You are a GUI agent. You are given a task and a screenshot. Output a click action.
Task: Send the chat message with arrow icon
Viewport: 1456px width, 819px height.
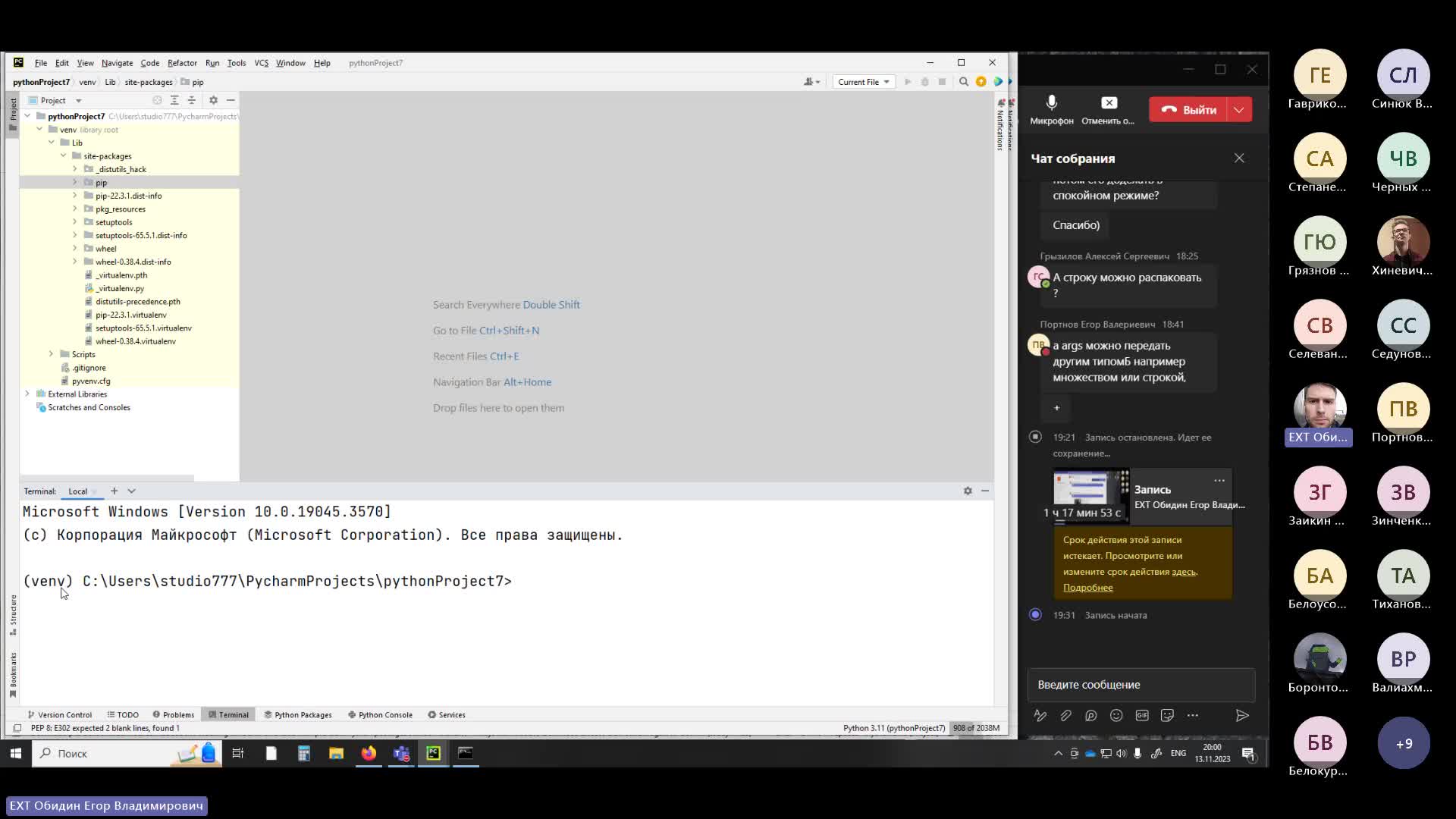pyautogui.click(x=1242, y=715)
